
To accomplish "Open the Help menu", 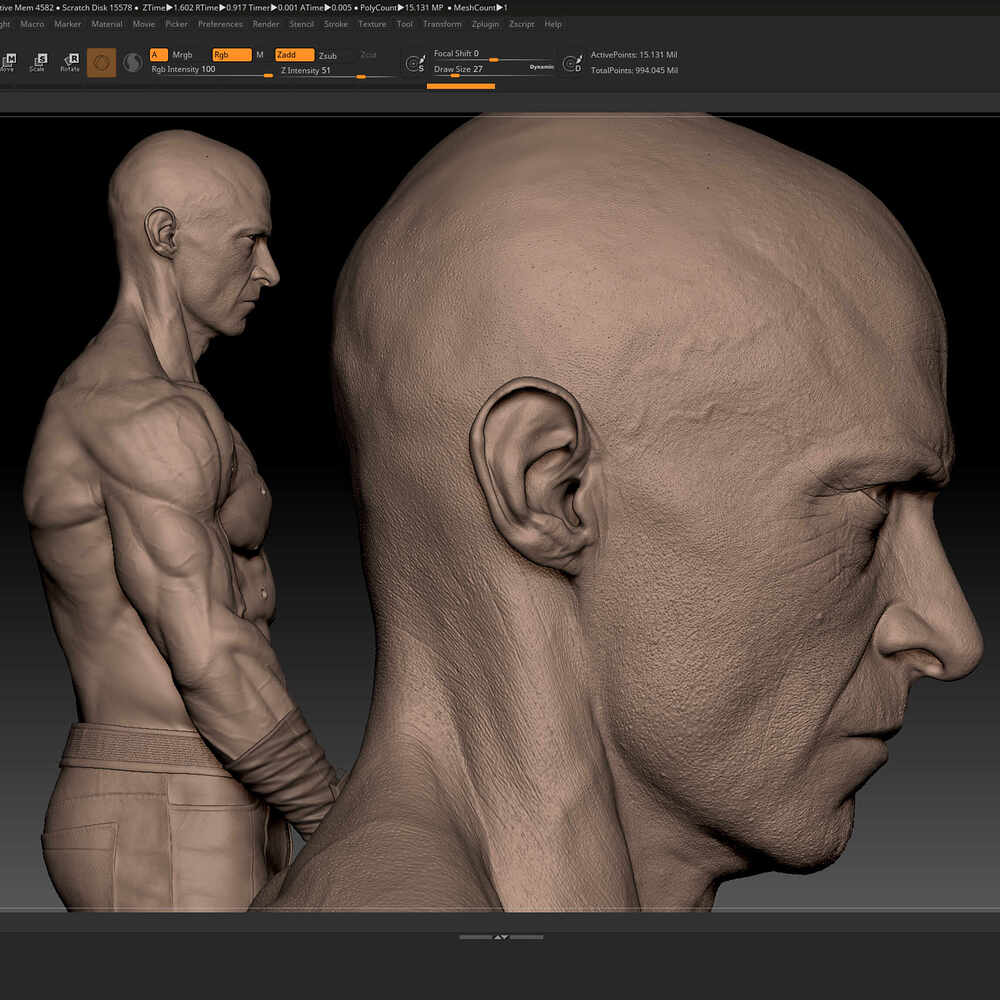I will [x=553, y=24].
